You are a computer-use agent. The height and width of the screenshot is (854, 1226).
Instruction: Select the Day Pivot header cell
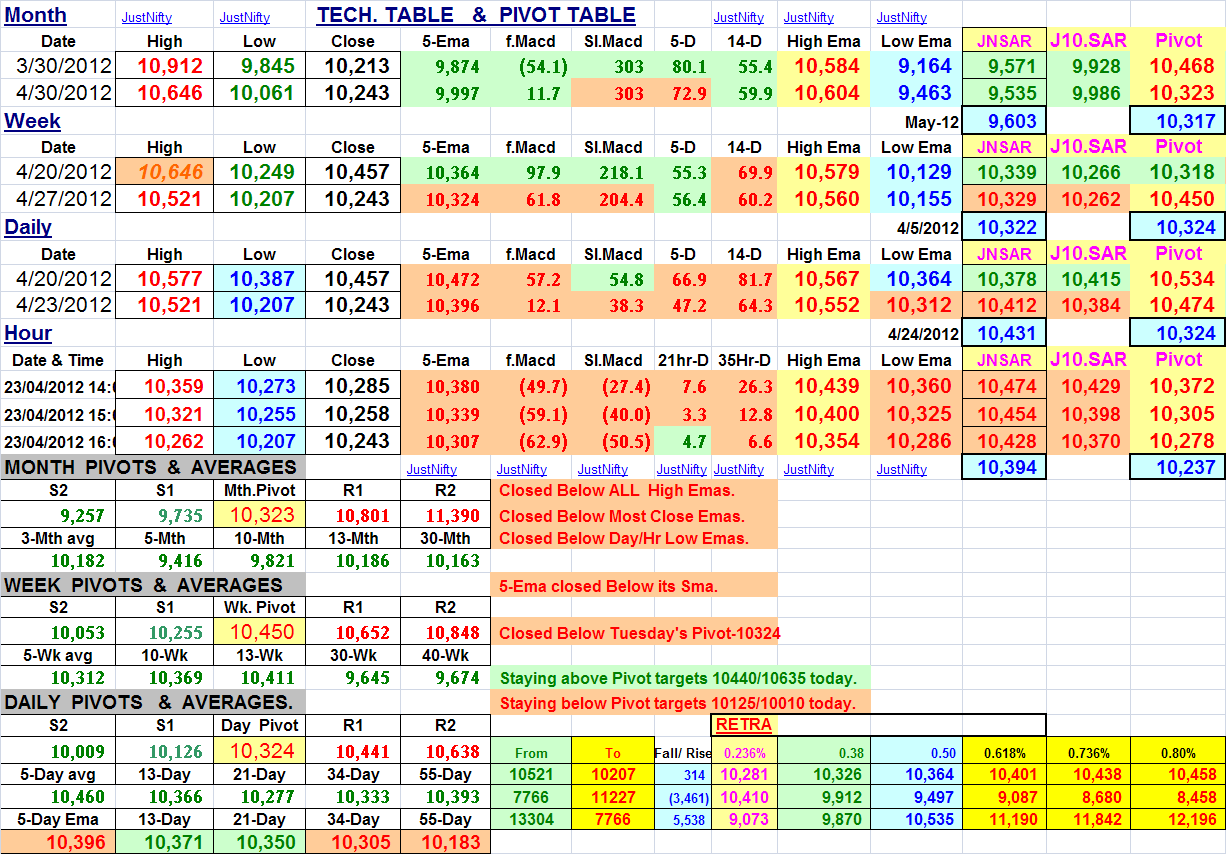(x=260, y=725)
